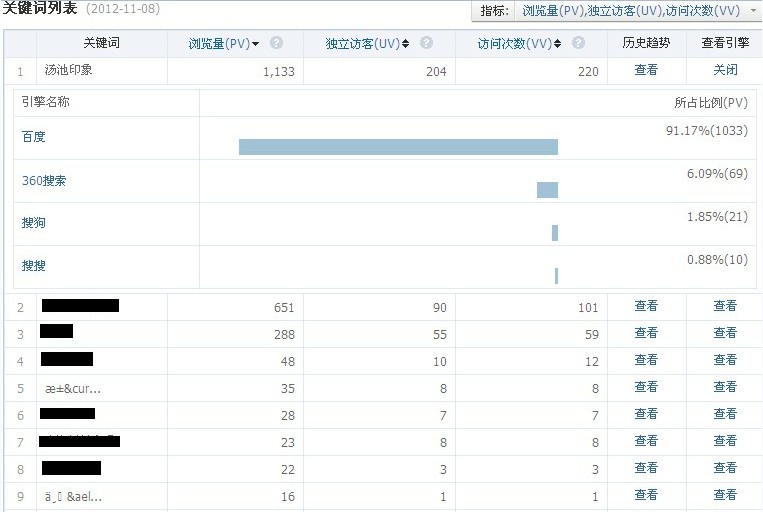The width and height of the screenshot is (763, 512).
Task: View history trend for row 5
Action: pyautogui.click(x=646, y=387)
